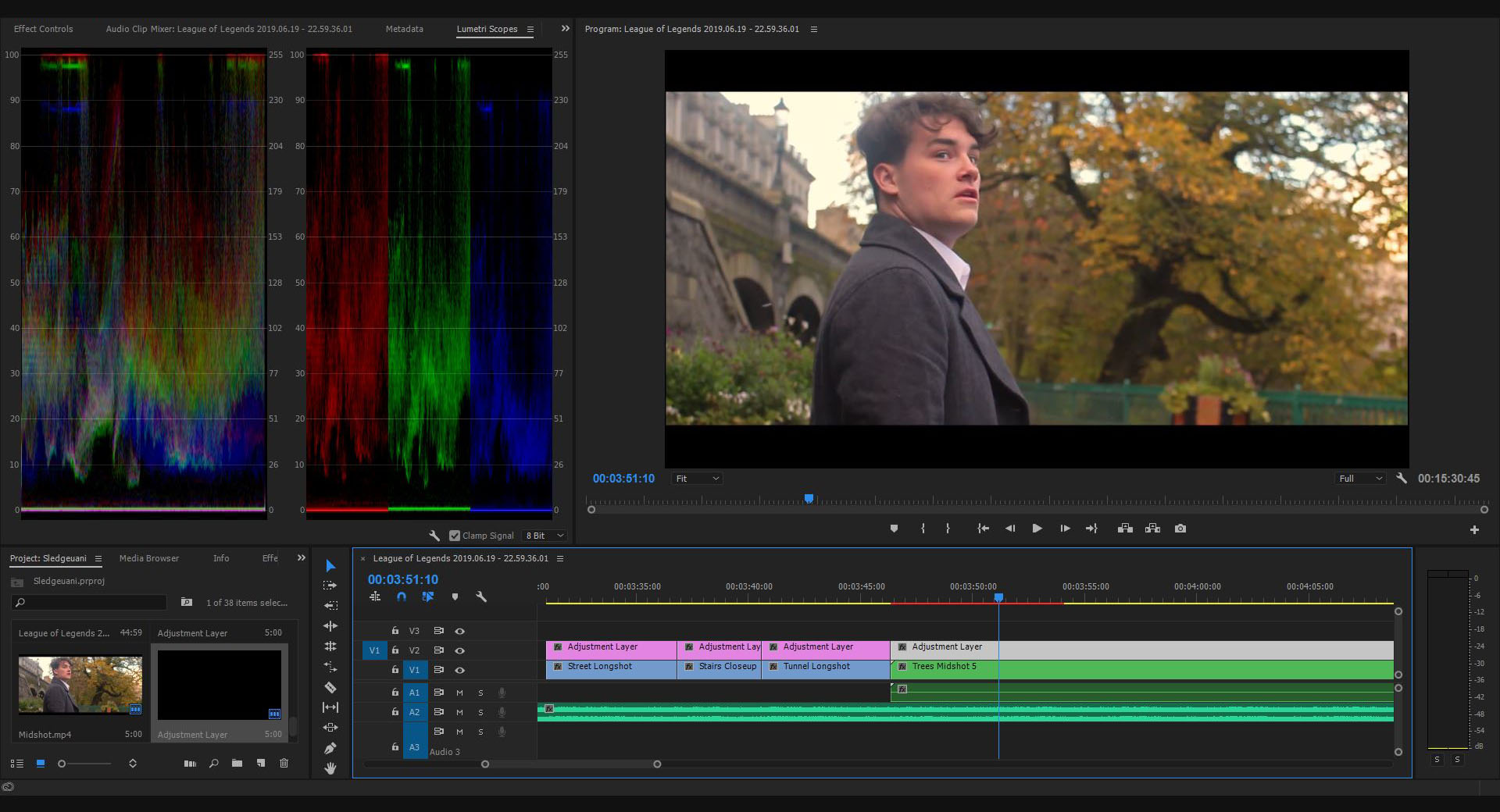Select the Pen tool
The image size is (1500, 812).
[x=330, y=748]
